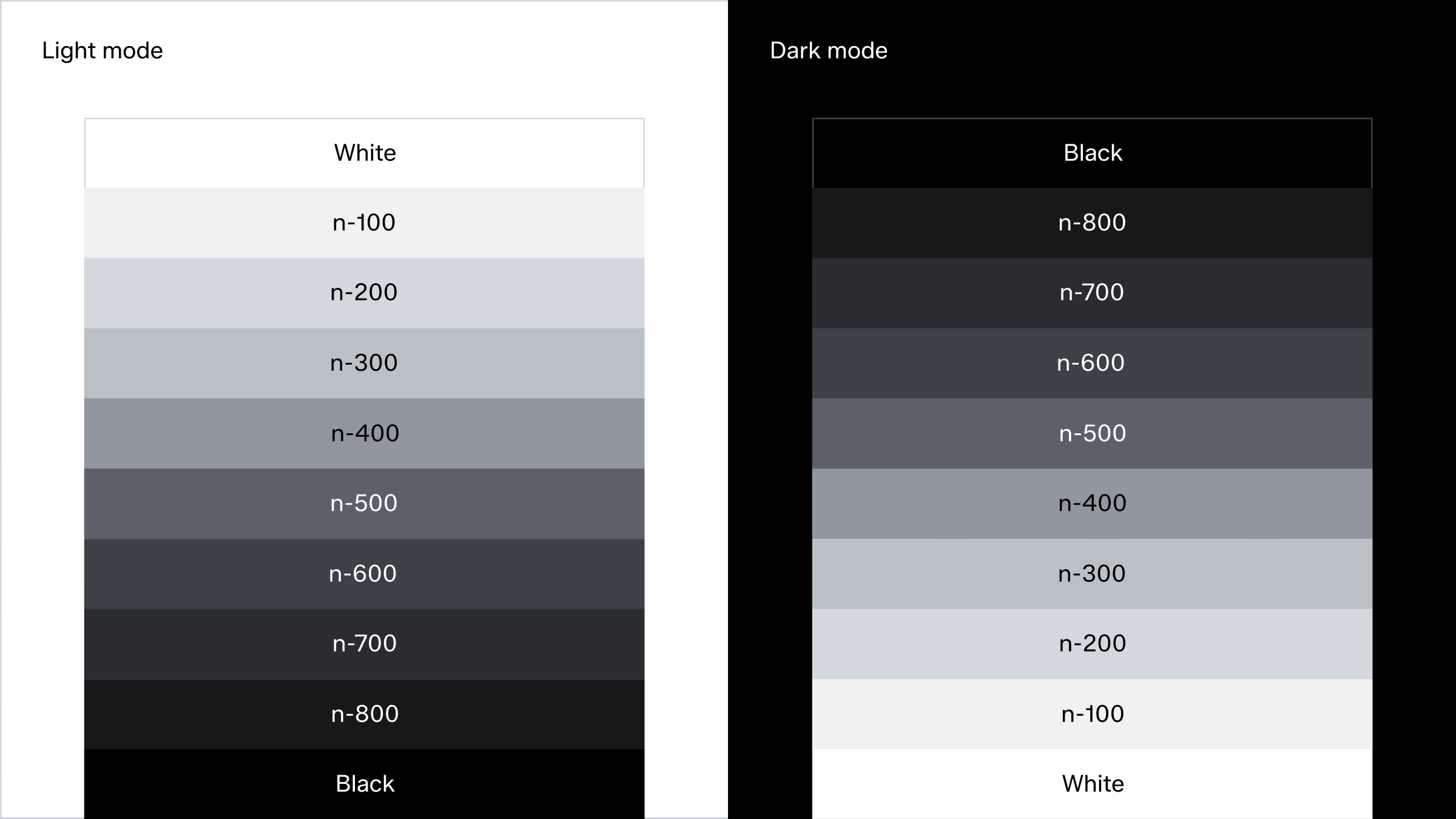Viewport: 1456px width, 819px height.
Task: Click the White swatch in Light mode
Action: click(x=364, y=153)
